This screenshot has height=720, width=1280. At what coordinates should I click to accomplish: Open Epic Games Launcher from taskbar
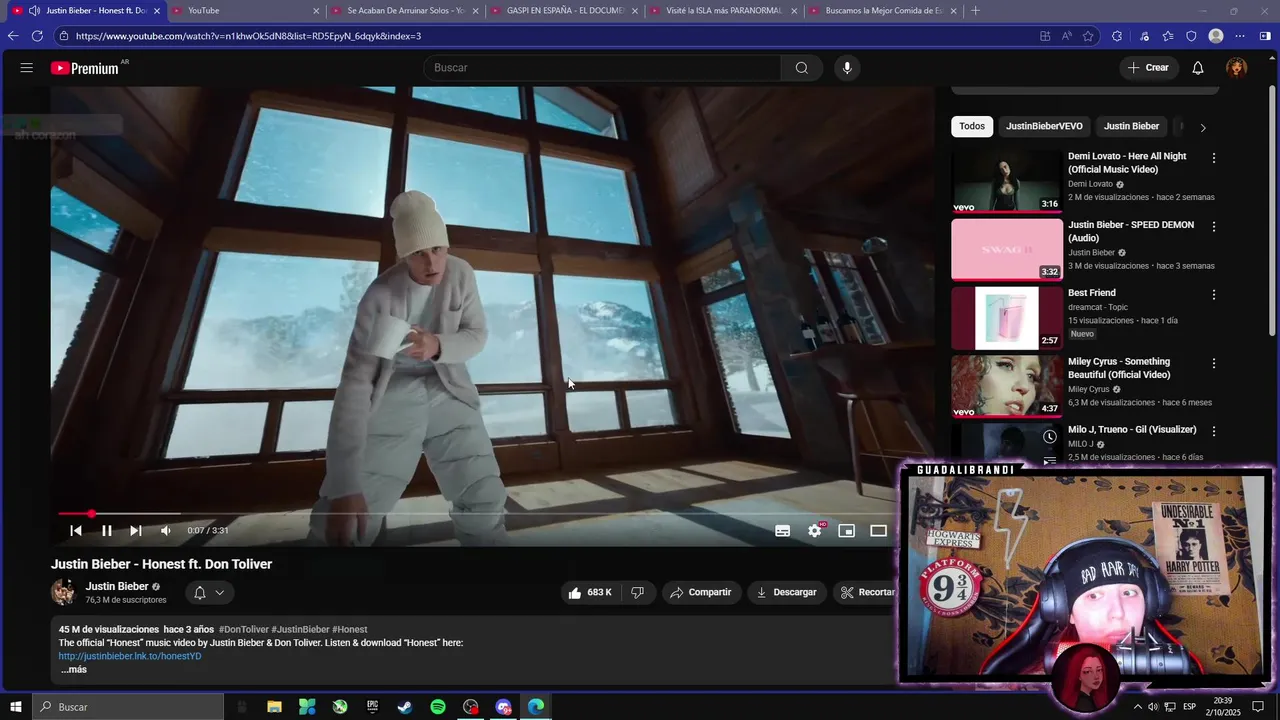(372, 707)
